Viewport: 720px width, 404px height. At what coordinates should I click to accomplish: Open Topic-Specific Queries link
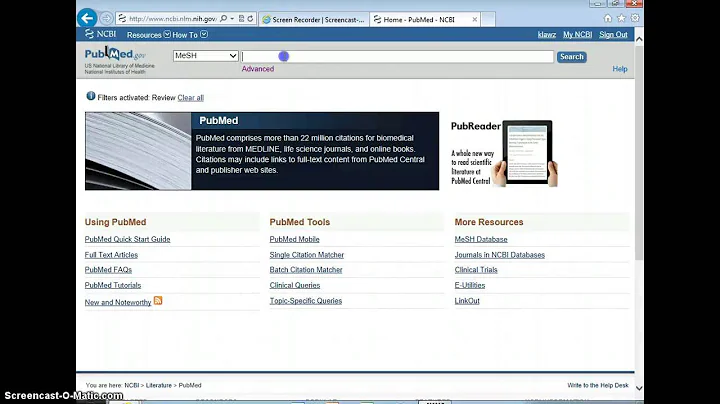tap(306, 301)
